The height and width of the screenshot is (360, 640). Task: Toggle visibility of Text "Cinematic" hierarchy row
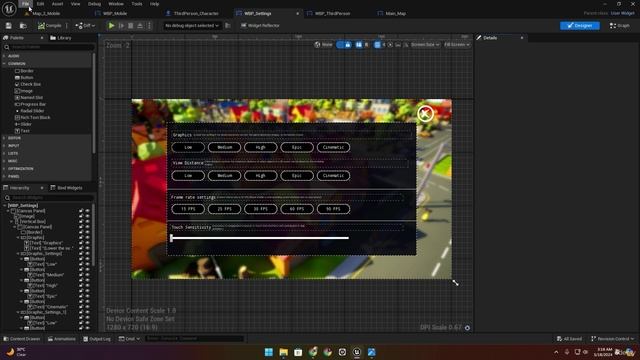click(x=87, y=307)
